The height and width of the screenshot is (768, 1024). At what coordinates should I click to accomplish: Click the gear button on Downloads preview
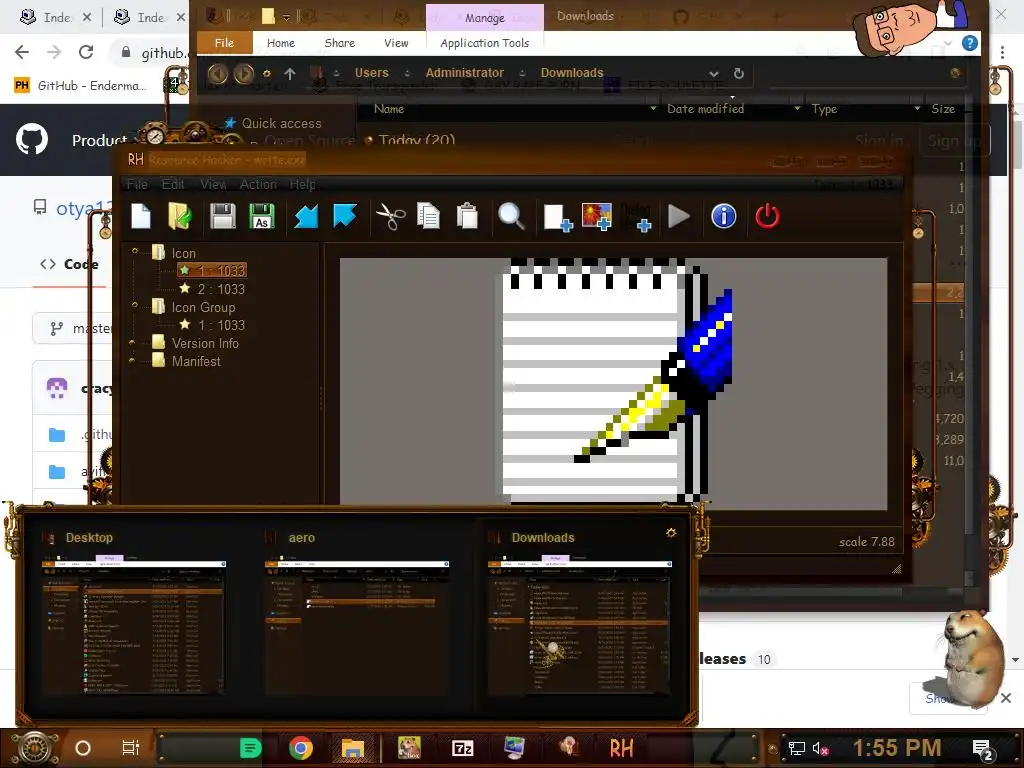(x=671, y=533)
